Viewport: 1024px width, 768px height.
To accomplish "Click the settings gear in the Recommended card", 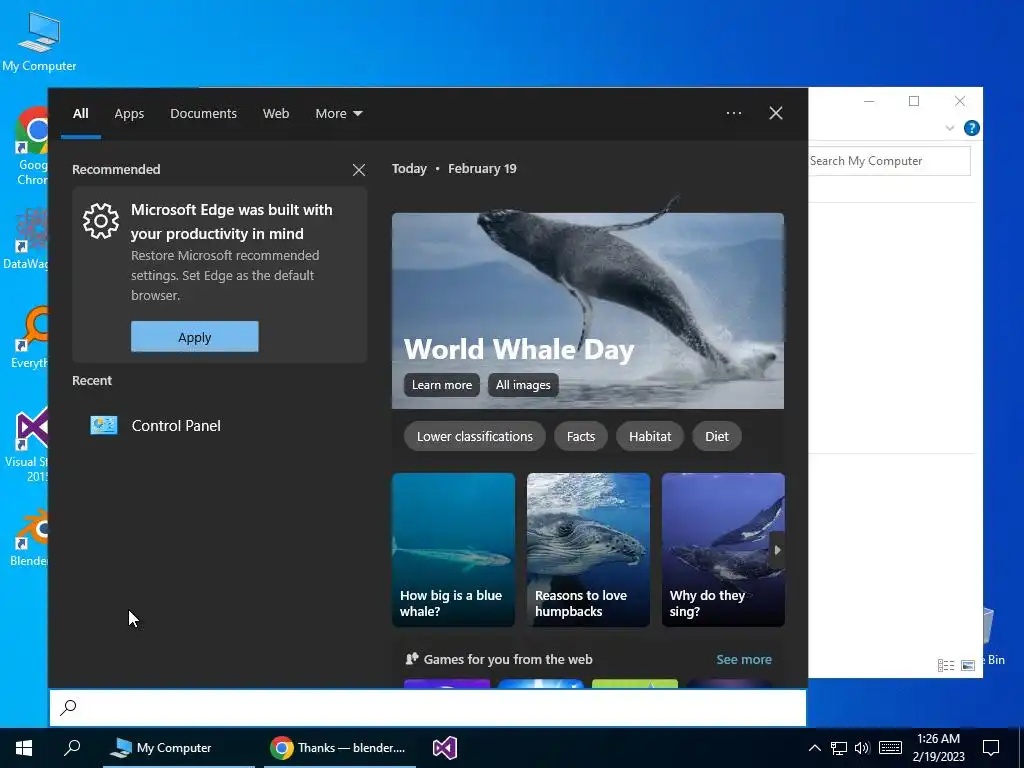I will [101, 221].
